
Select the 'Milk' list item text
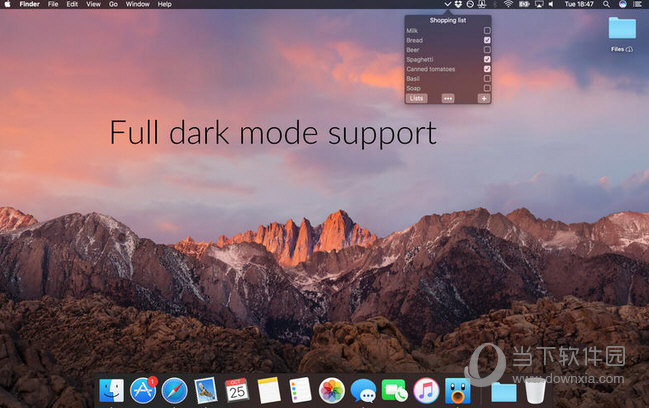pos(412,31)
